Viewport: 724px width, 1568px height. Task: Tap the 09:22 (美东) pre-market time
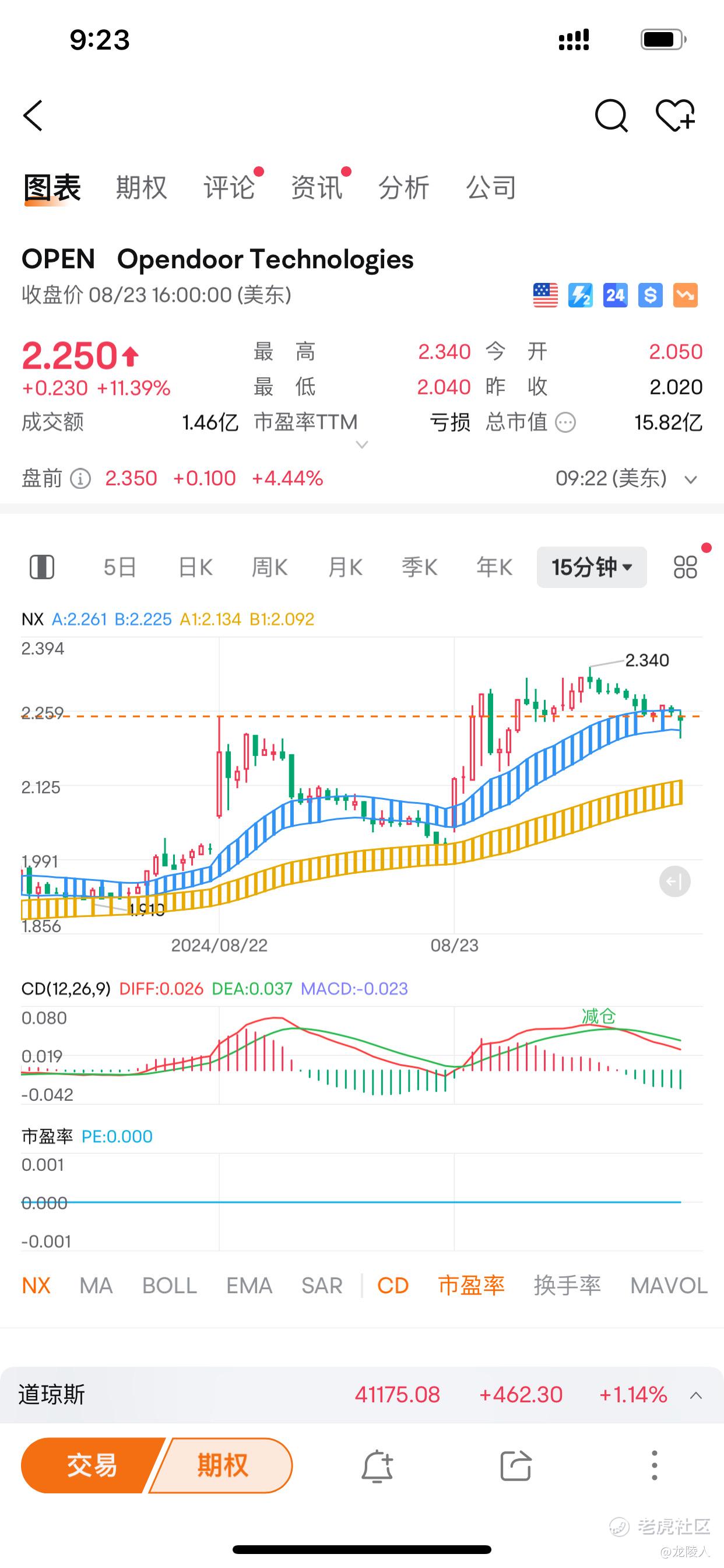point(611,478)
